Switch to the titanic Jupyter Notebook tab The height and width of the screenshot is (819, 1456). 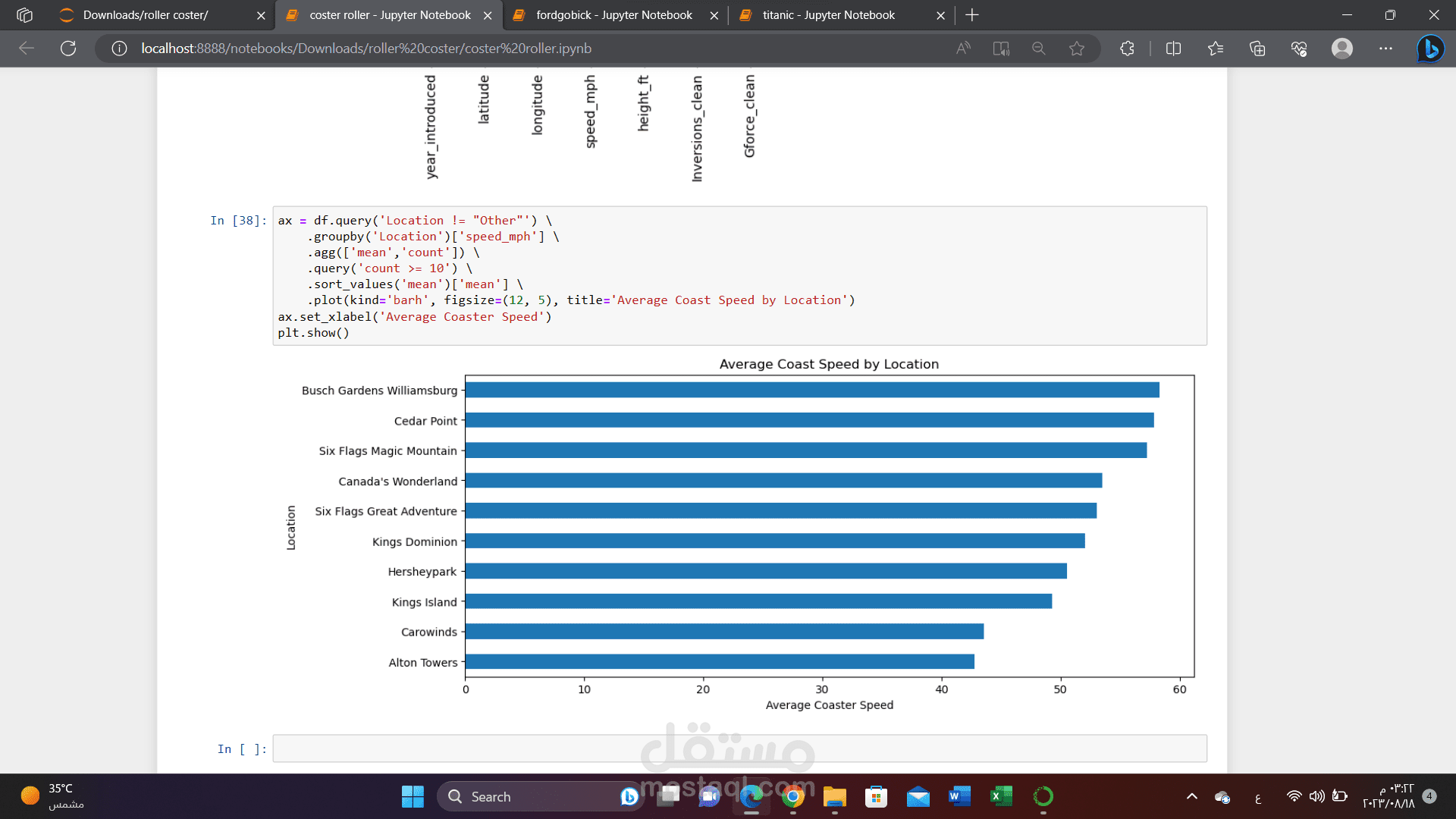[828, 15]
